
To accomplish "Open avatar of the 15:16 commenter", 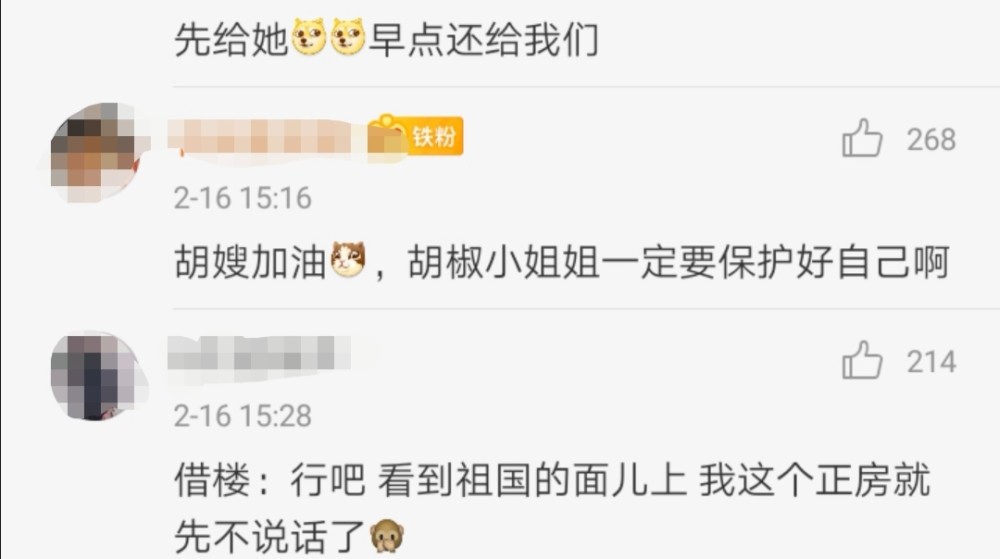I will pos(96,152).
